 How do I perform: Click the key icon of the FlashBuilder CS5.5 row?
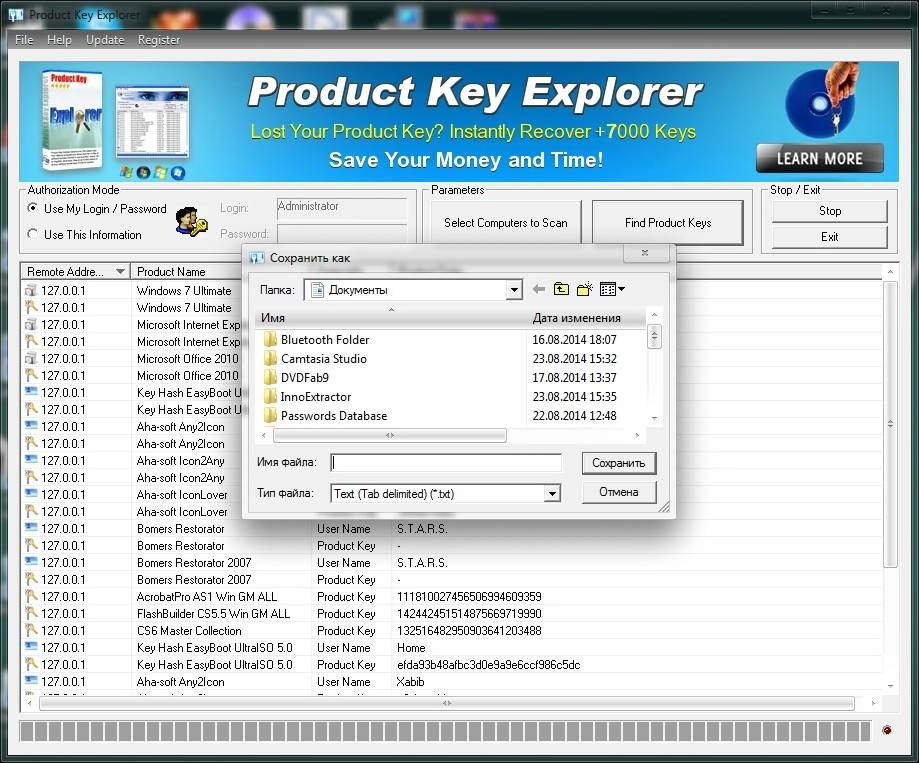31,614
